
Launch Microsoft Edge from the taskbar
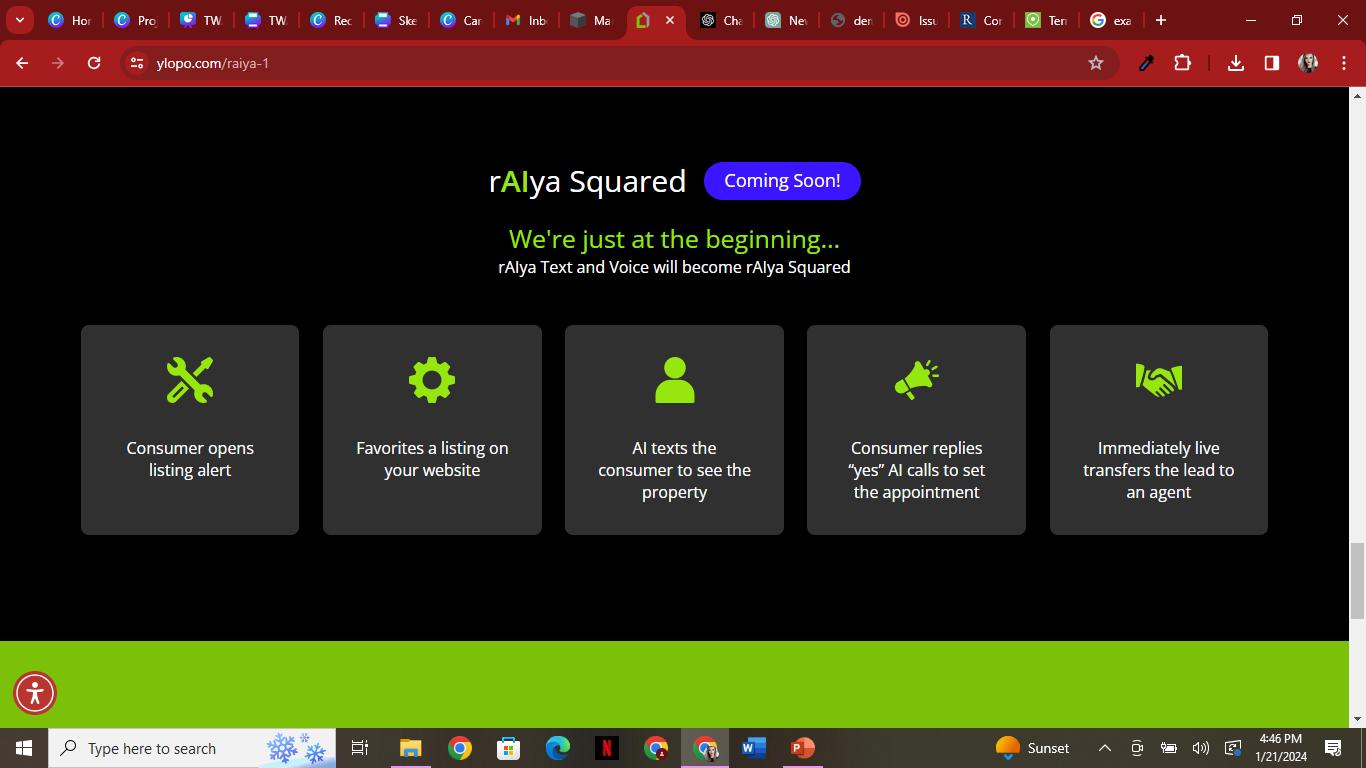coord(557,748)
